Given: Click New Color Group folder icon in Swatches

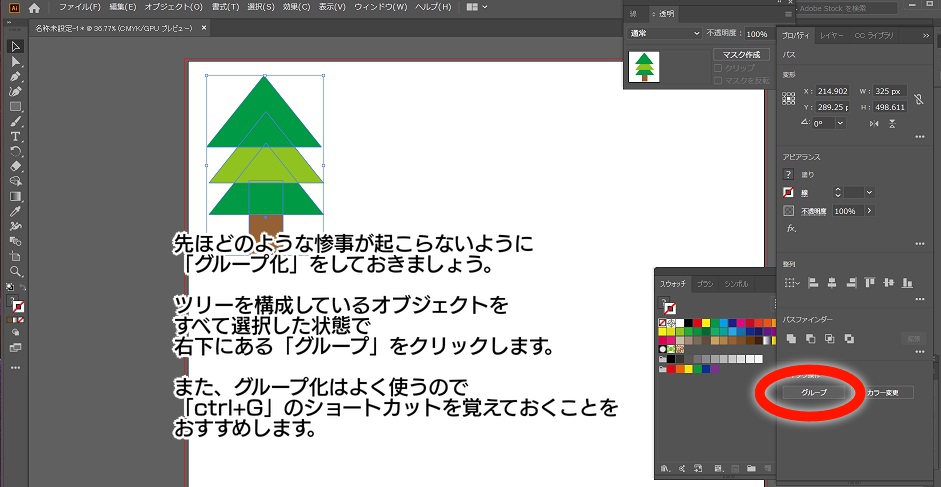Looking at the screenshot, I should click(751, 468).
